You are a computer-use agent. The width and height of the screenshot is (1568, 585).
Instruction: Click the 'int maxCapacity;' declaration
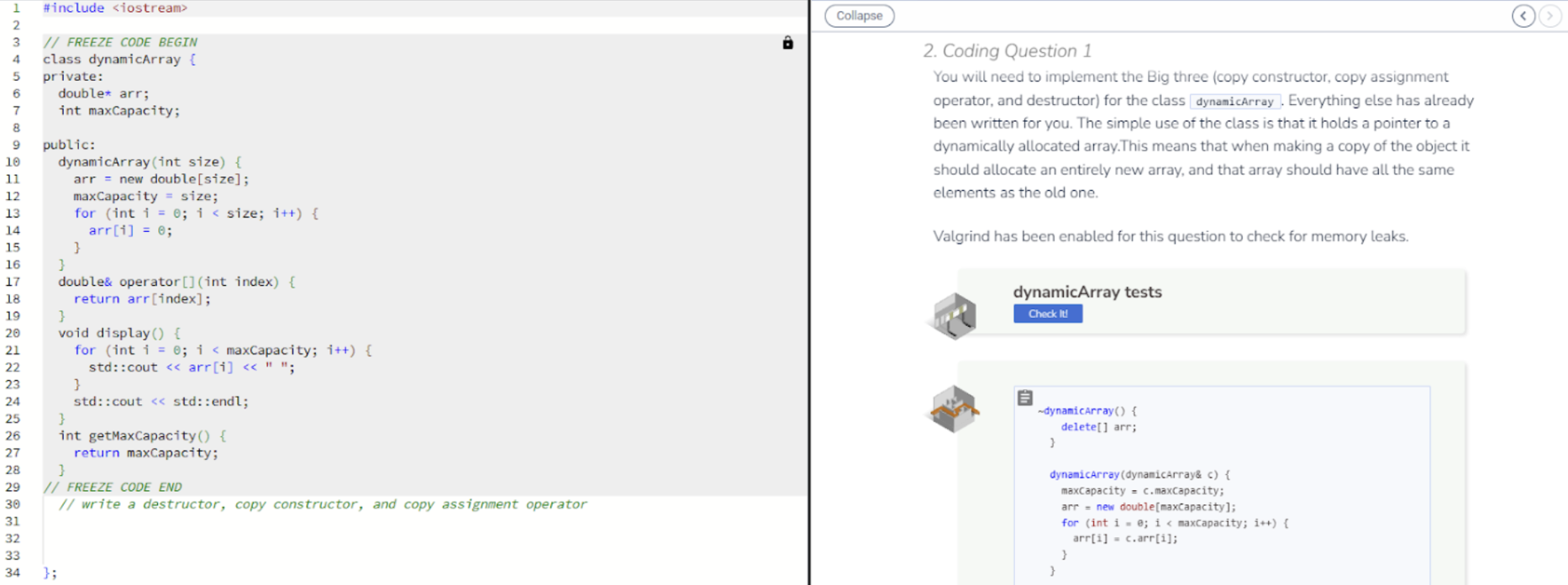118,111
